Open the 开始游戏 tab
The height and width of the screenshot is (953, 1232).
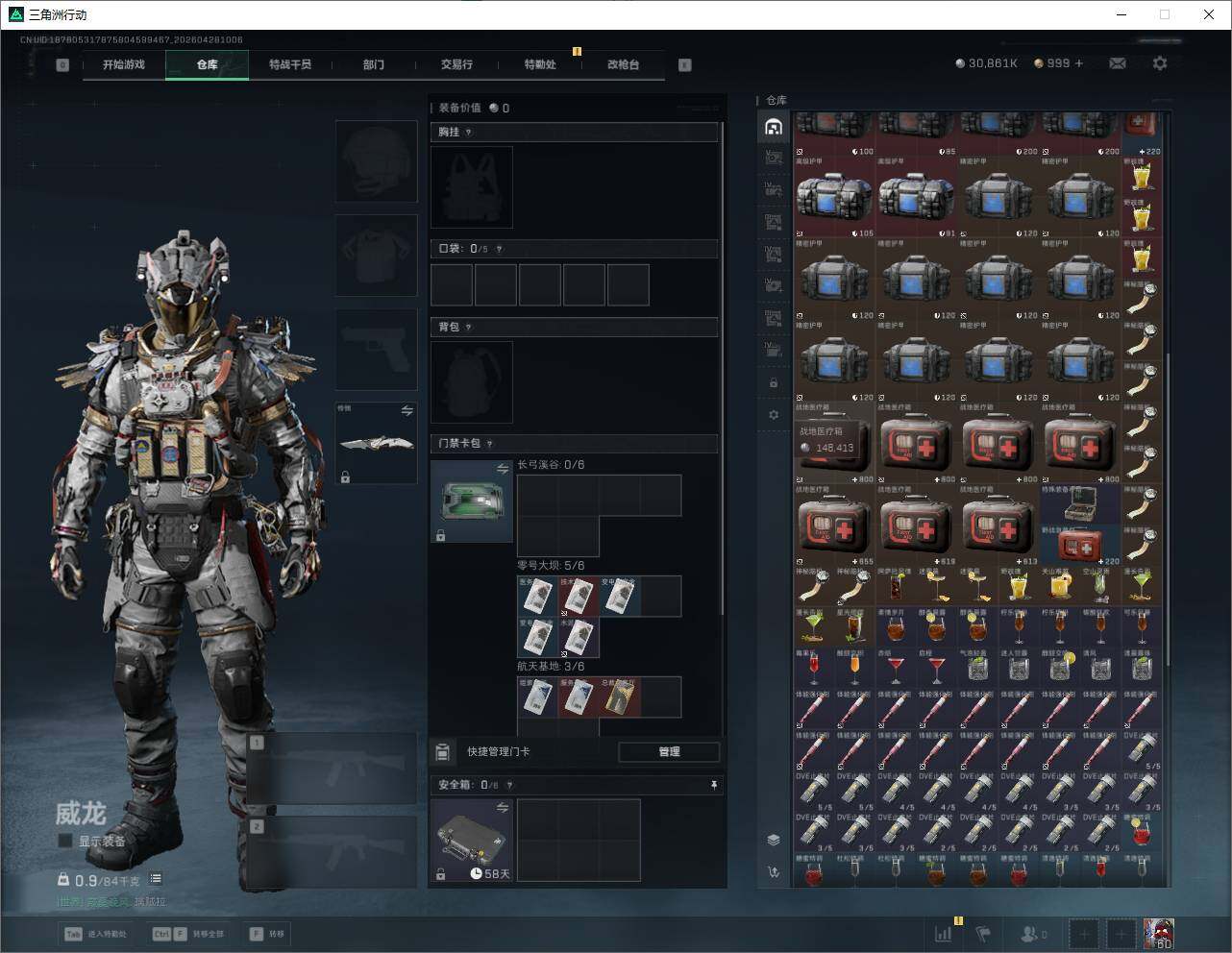123,64
